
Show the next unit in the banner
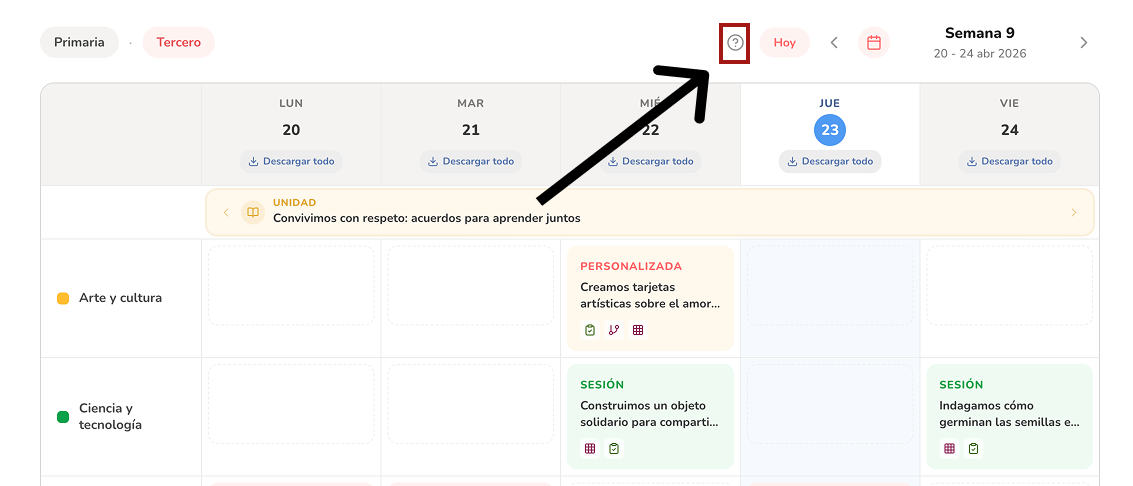pyautogui.click(x=1074, y=212)
